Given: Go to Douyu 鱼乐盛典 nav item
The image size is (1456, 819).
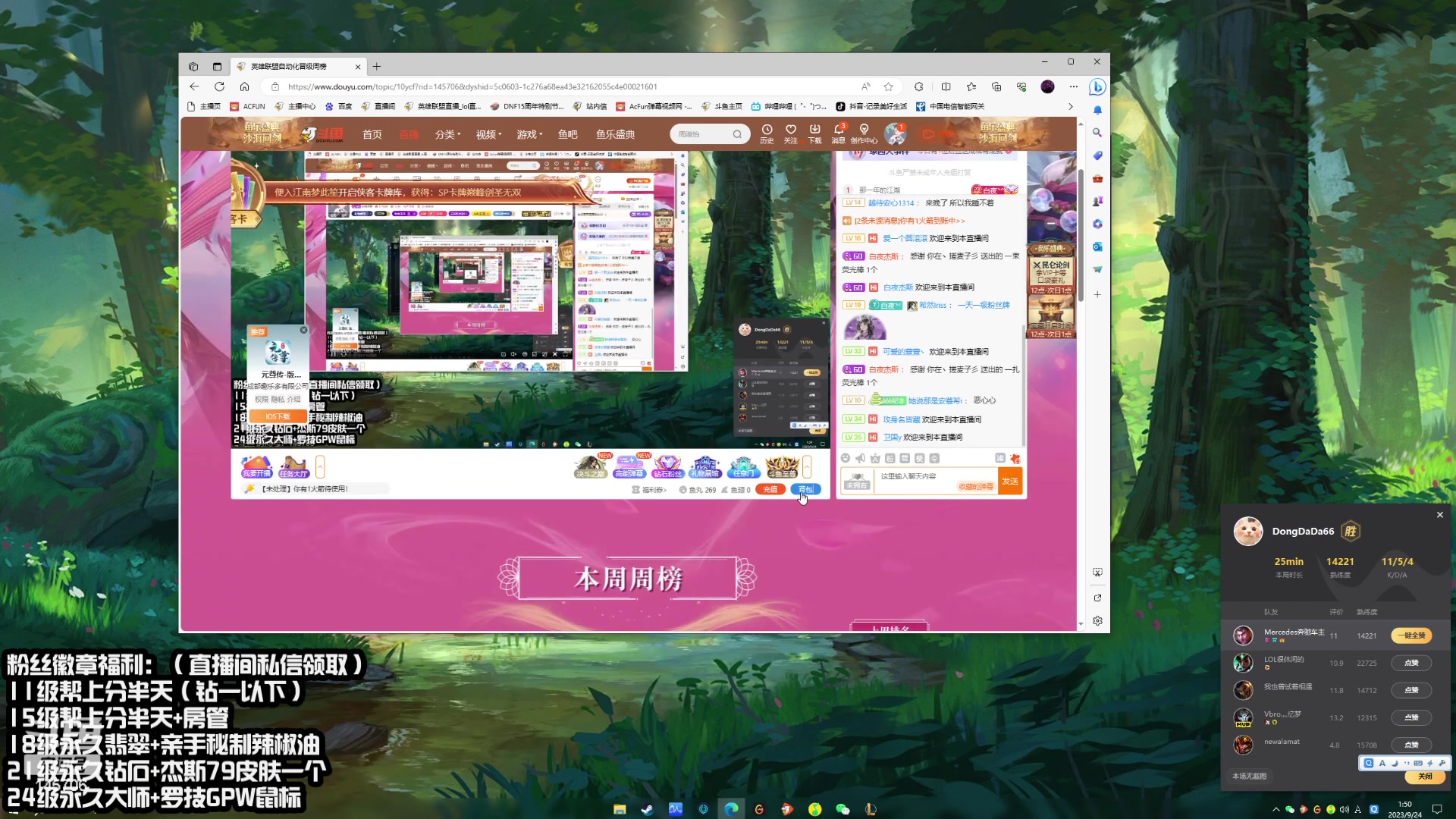Looking at the screenshot, I should pos(615,134).
